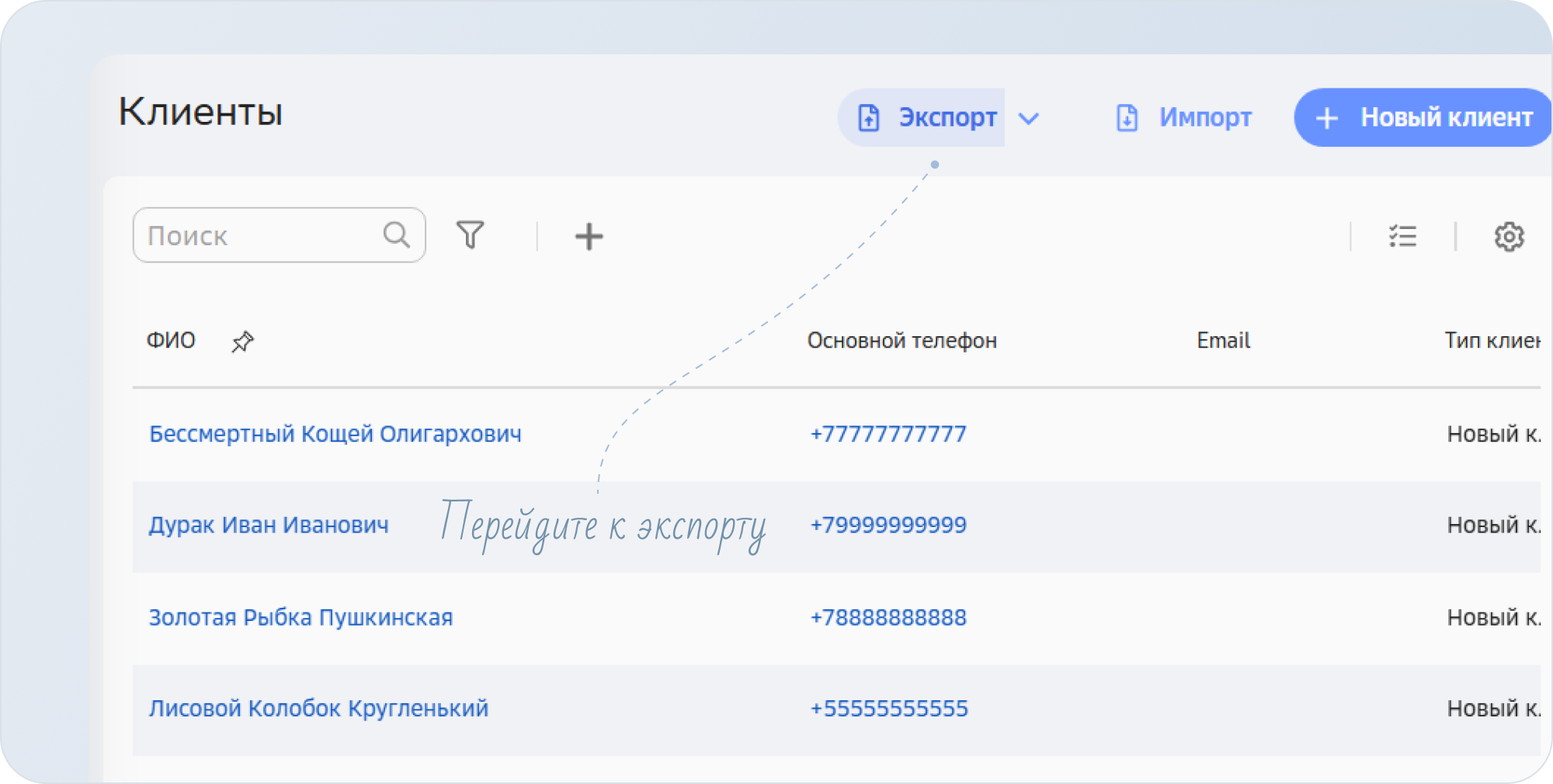Expand the Экспорт dropdown chevron

(1029, 119)
